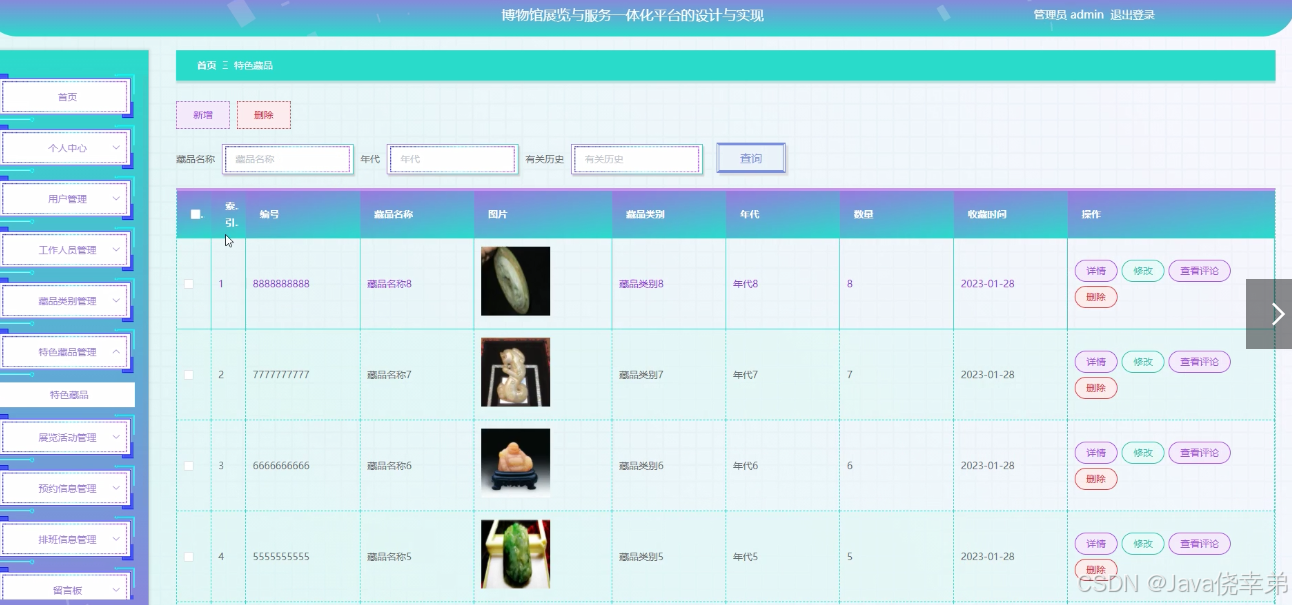
Task: Collapse 特色藏品管理 sidebar menu
Action: pos(65,352)
